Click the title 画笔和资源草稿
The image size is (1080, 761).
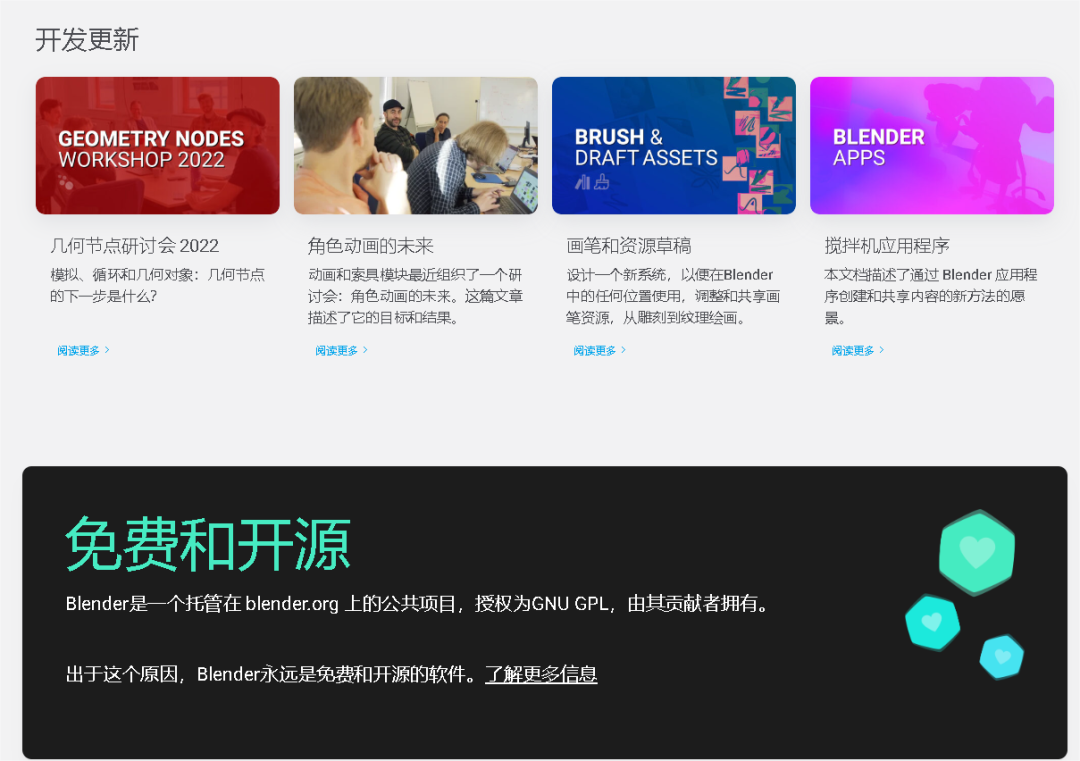pos(629,246)
